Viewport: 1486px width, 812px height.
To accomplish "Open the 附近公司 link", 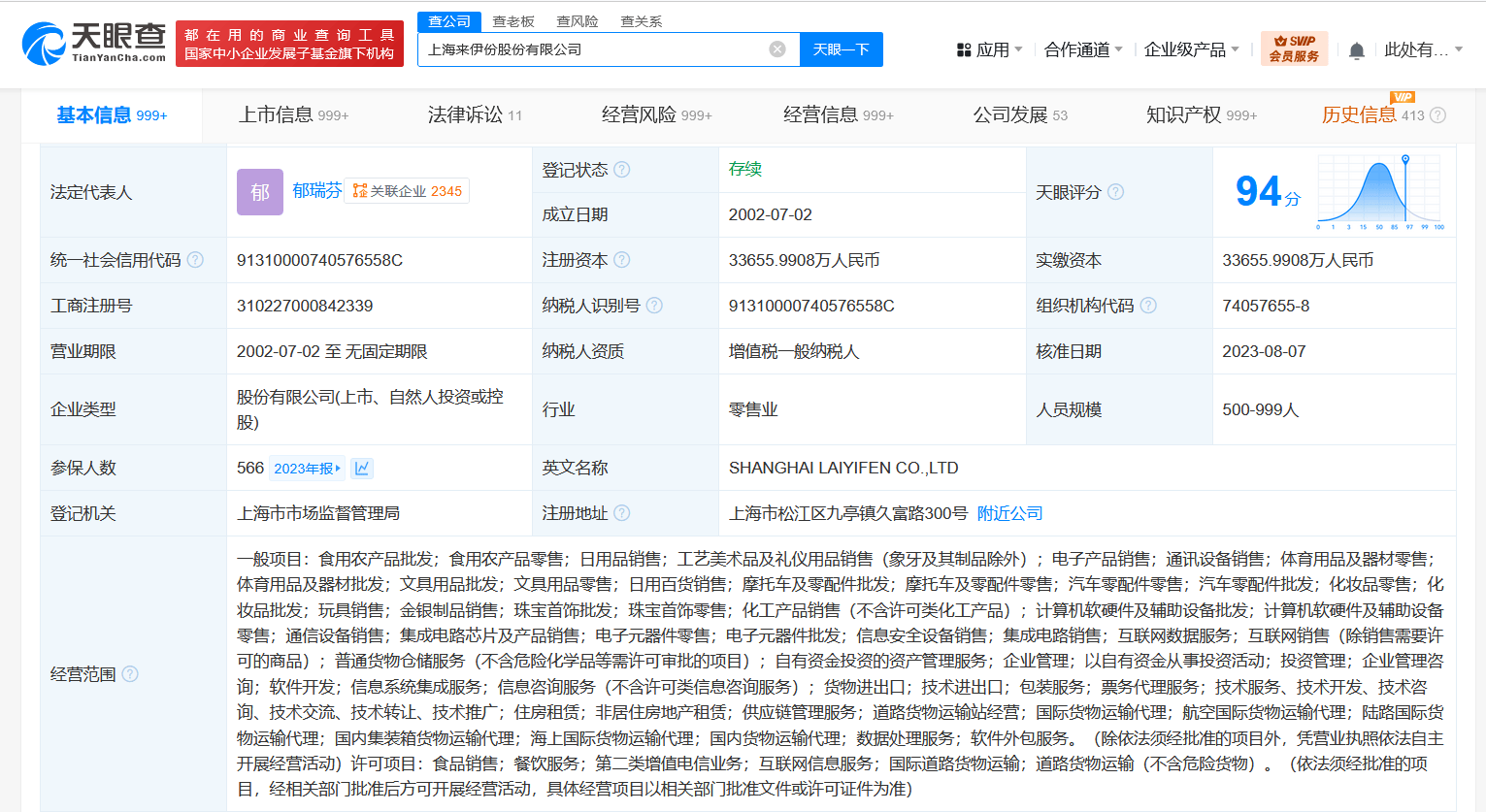I will (1009, 513).
